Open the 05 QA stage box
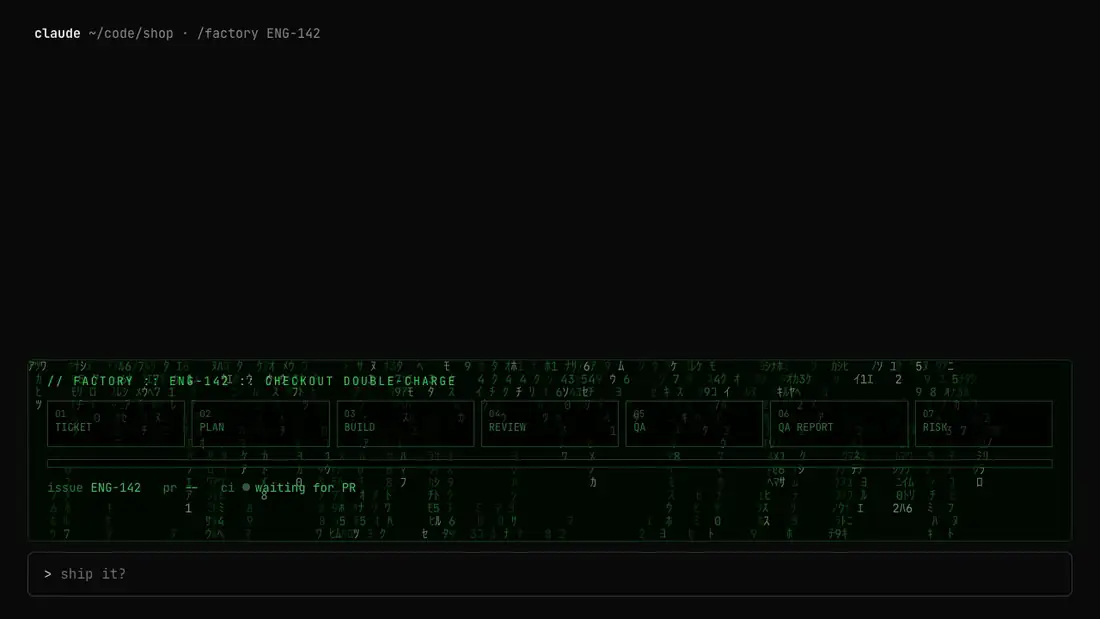Viewport: 1100px width, 619px height. (695, 424)
